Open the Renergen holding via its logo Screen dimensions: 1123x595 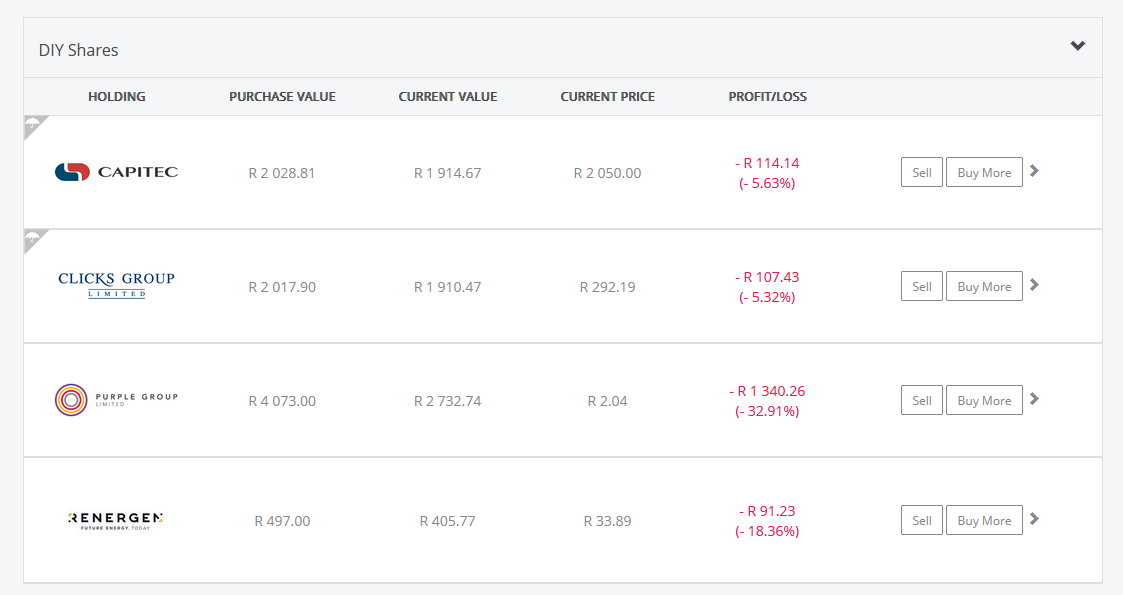(114, 520)
